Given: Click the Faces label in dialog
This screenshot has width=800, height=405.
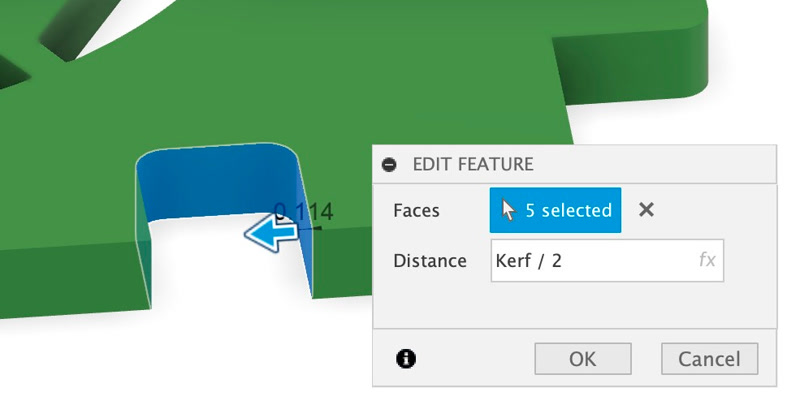Looking at the screenshot, I should pos(416,210).
